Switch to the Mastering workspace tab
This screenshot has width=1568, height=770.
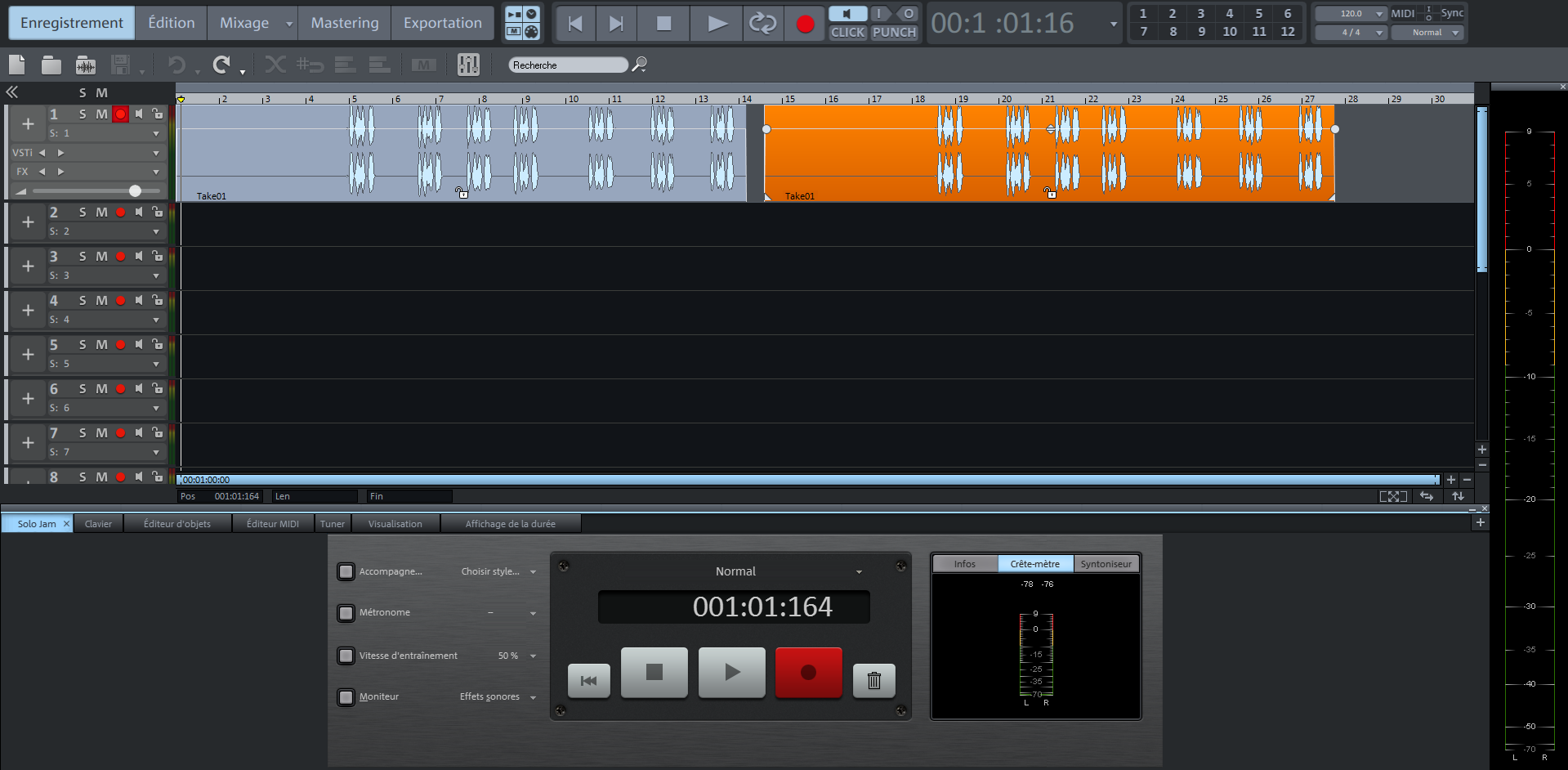(x=344, y=23)
